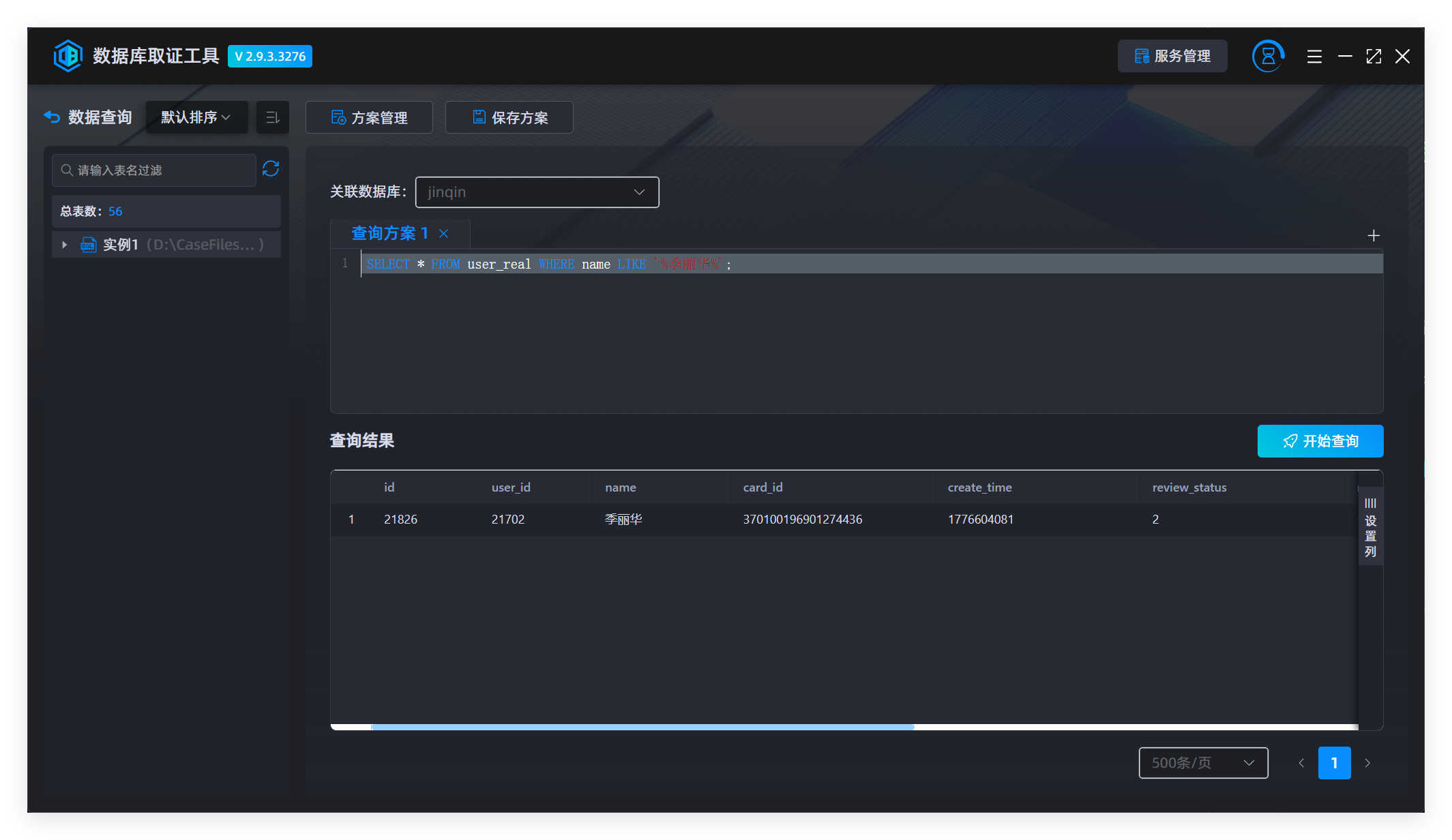Click into the SQL editor line 1
The image size is (1452, 840).
click(x=872, y=264)
